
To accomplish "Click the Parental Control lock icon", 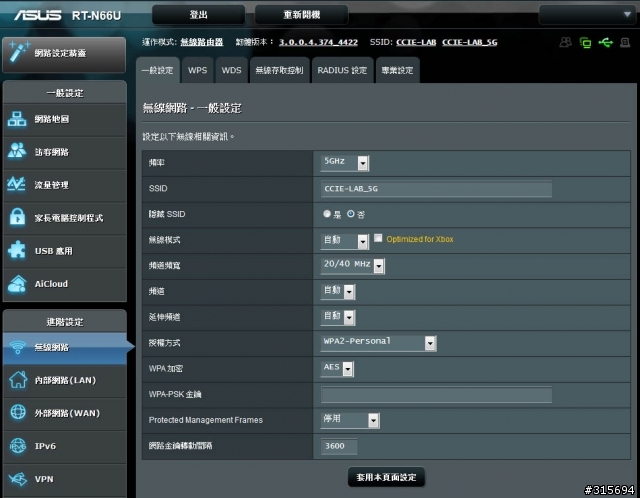I will (17, 217).
